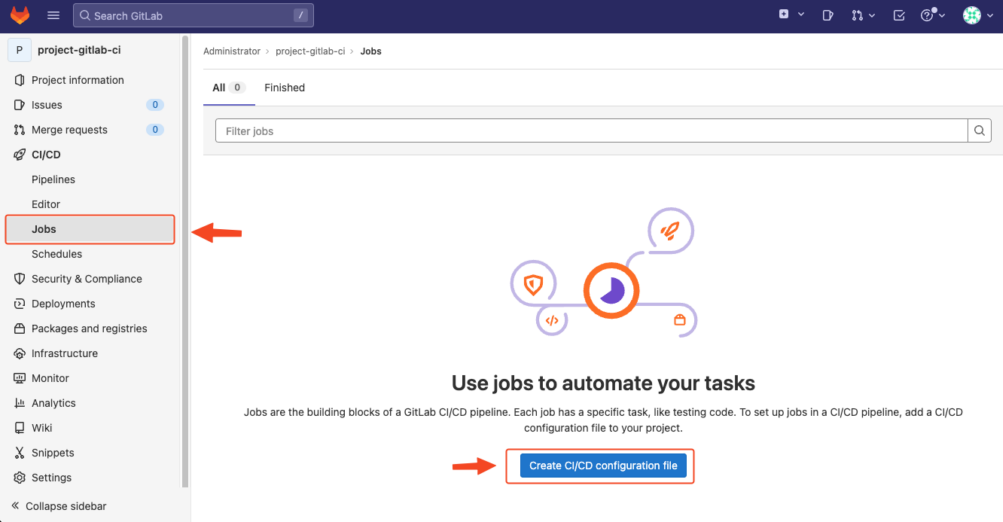Open the Administrator breadcrumb link

click(232, 51)
